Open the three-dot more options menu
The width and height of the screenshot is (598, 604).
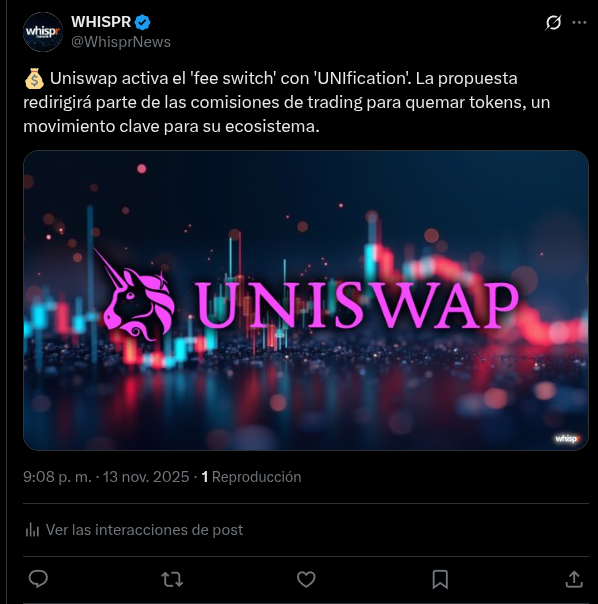point(579,23)
